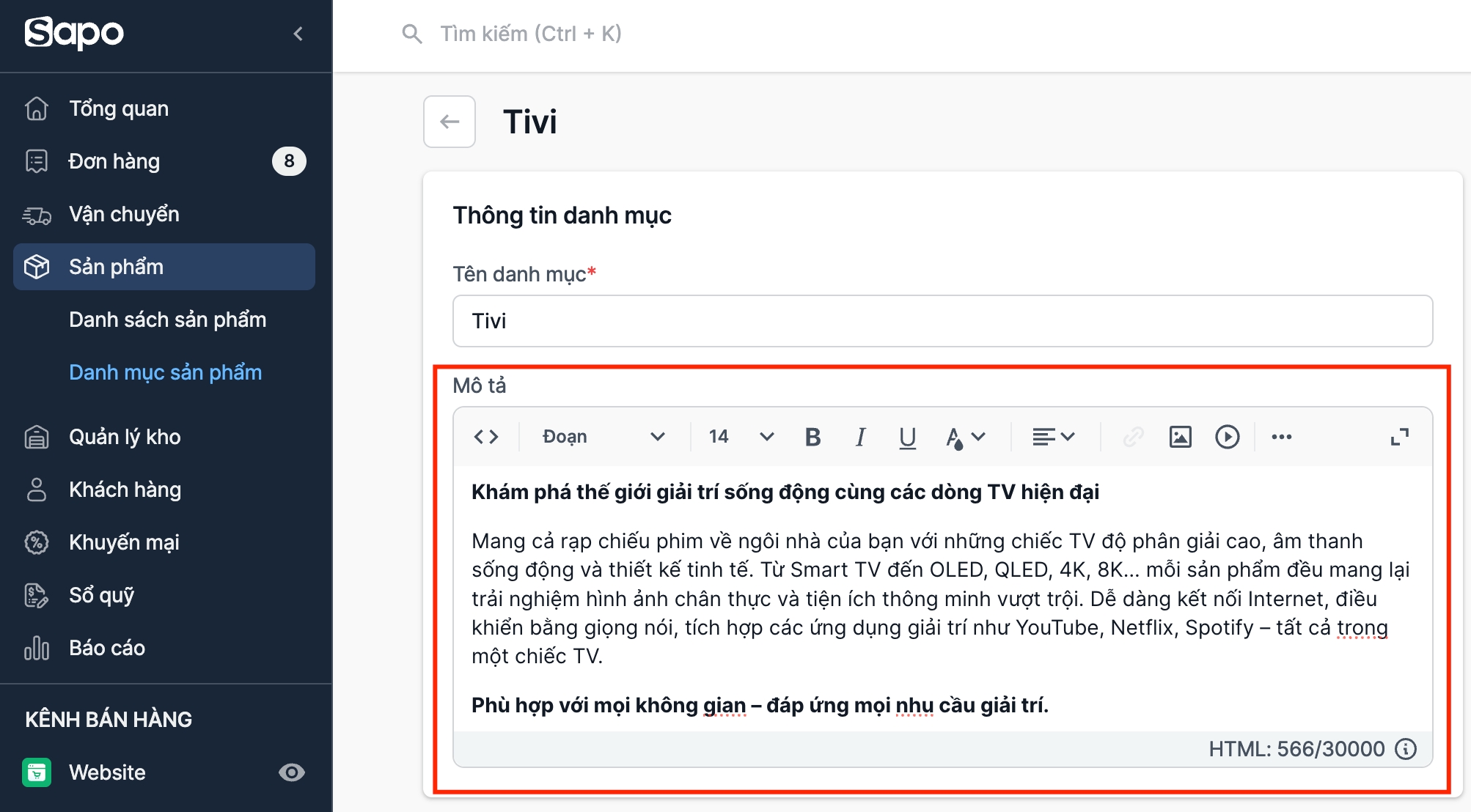
Task: Insert an image into the description
Action: tap(1180, 437)
